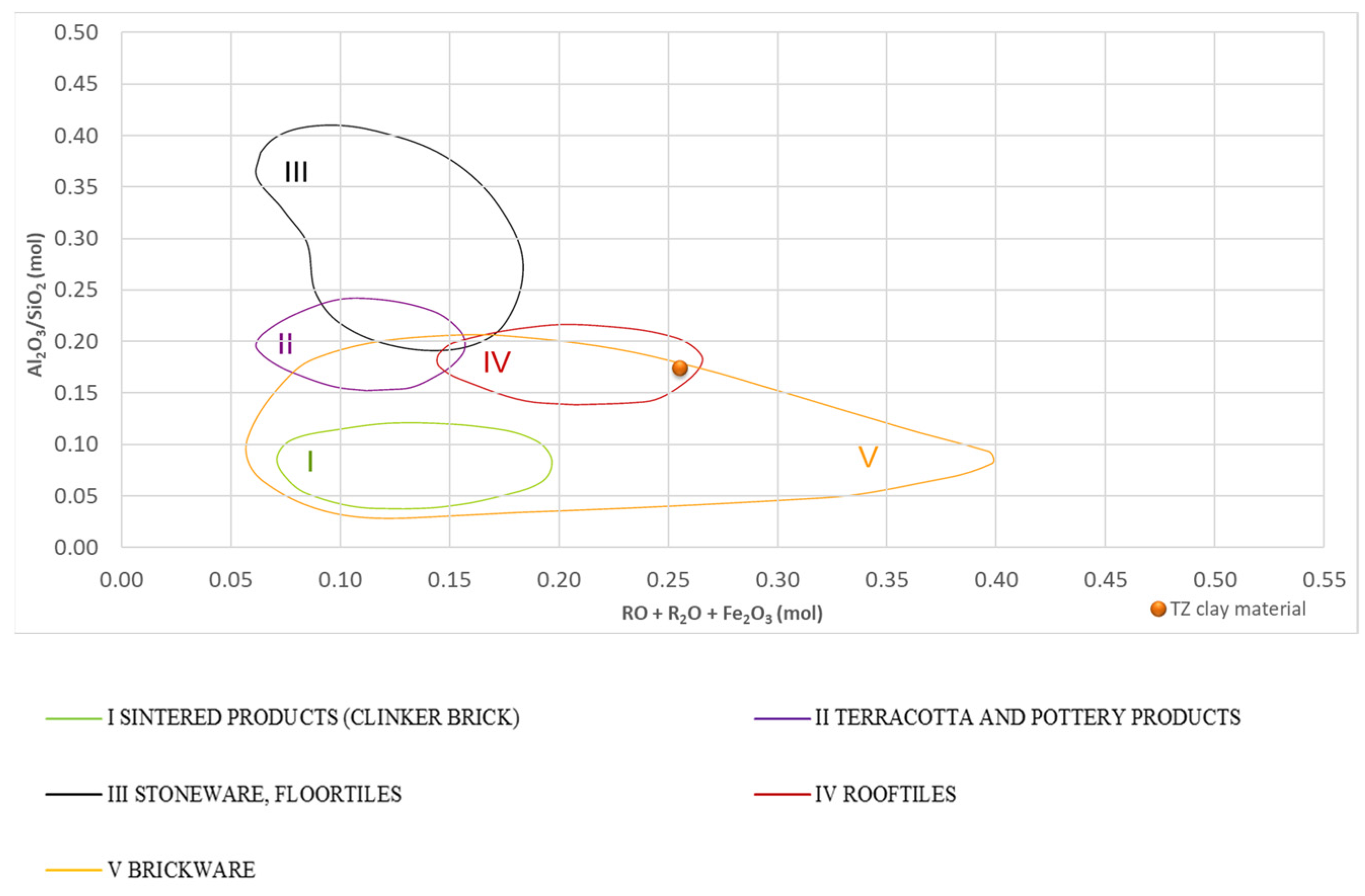The width and height of the screenshot is (1365, 896).
Task: Click the 'TZ clay material' legend text
Action: [1238, 609]
